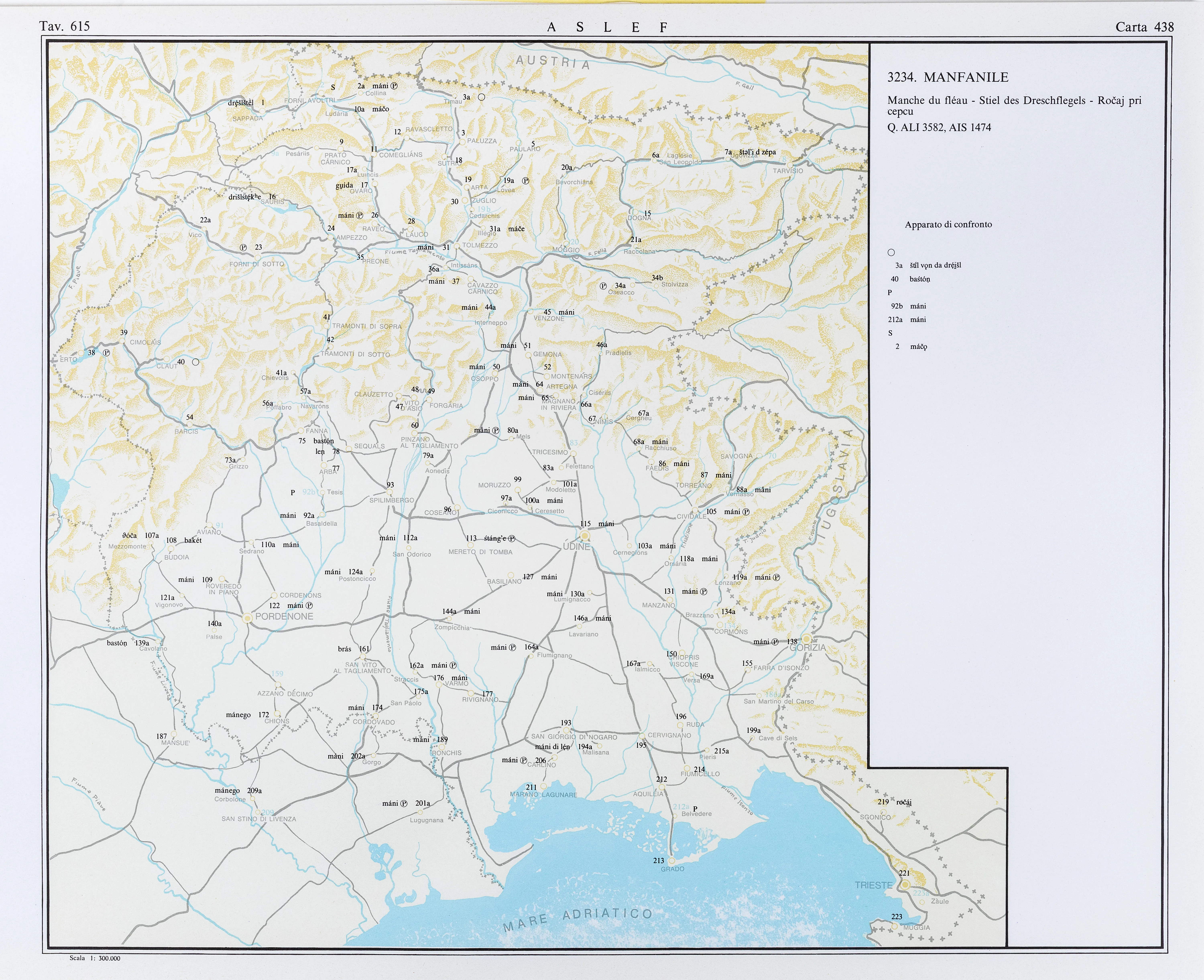This screenshot has width=1204, height=980.
Task: Click the open circle symbol next to 40 Claut
Action: pos(195,362)
